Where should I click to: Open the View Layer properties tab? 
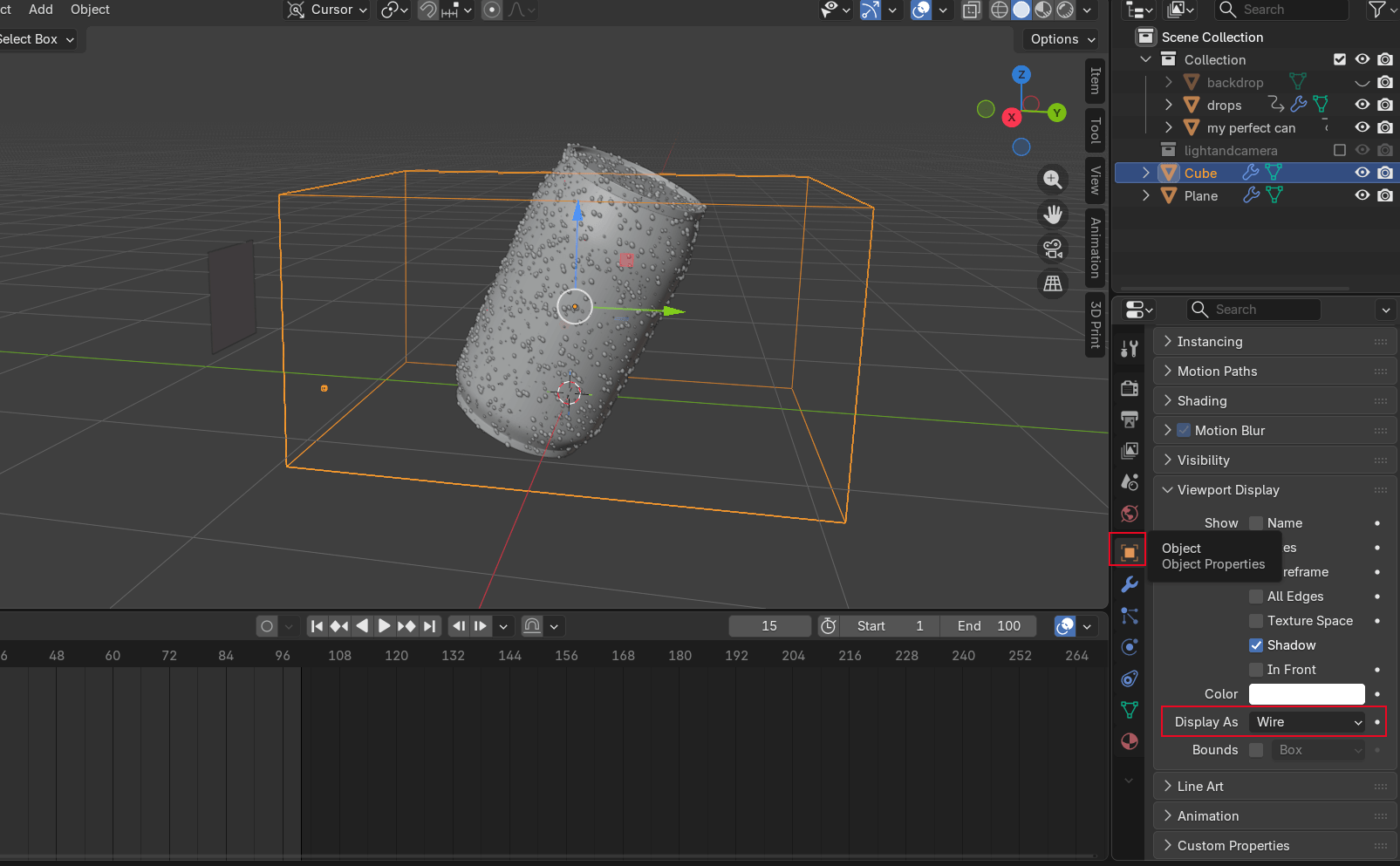point(1130,451)
